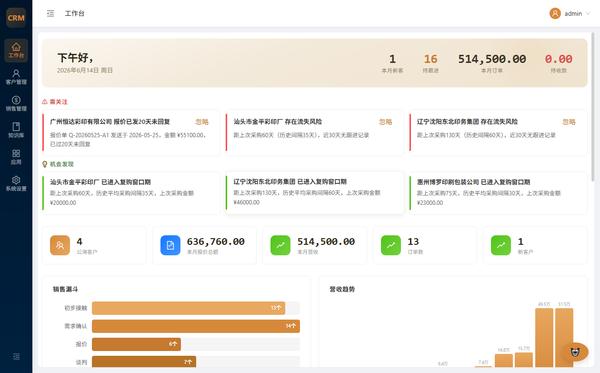Click the tallest rightmost bar in 营收趋势 chart
Image resolution: width=600 pixels, height=373 pixels.
pyautogui.click(x=564, y=338)
